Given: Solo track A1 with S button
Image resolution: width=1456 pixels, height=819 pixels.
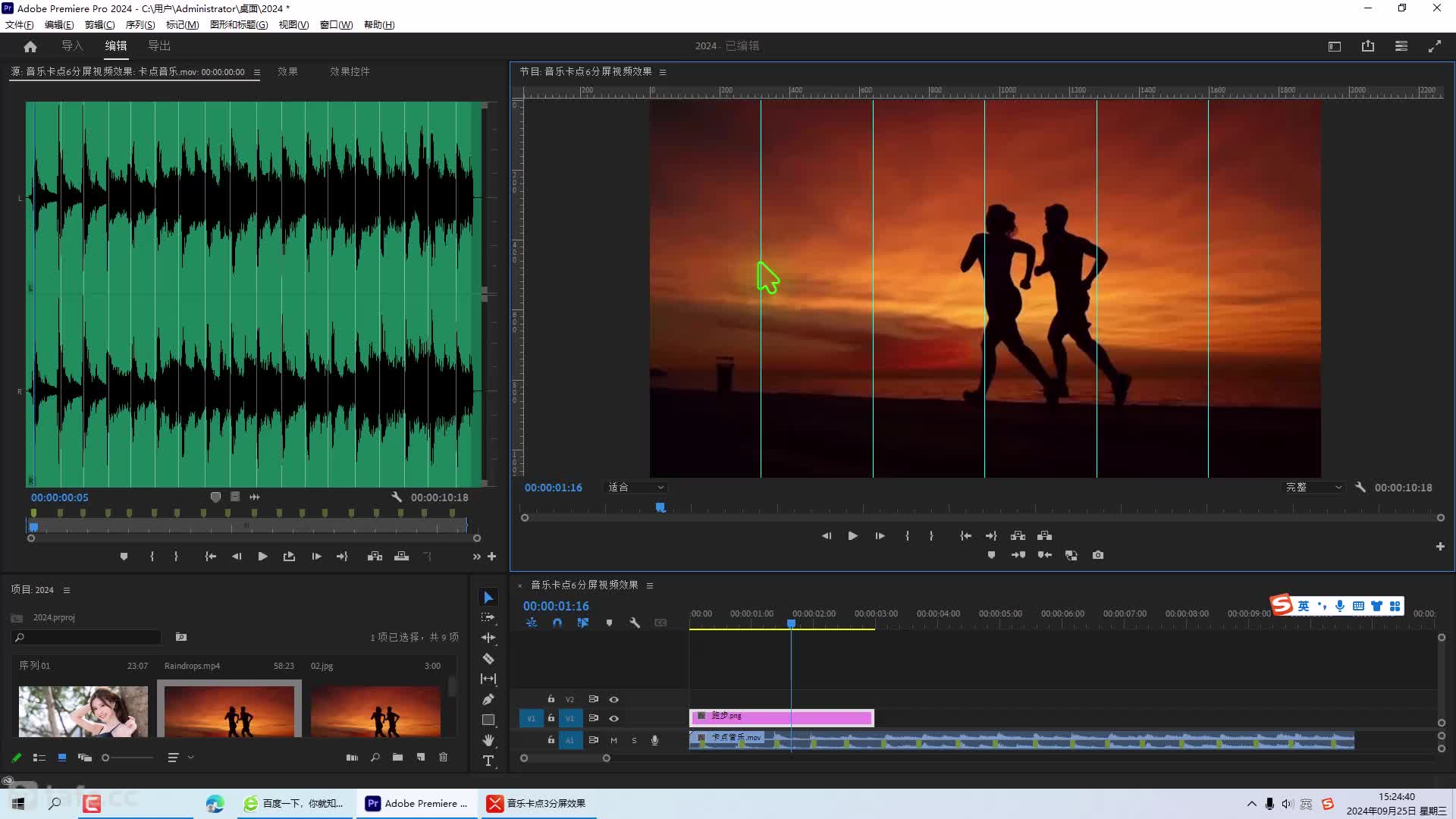Looking at the screenshot, I should tap(634, 740).
